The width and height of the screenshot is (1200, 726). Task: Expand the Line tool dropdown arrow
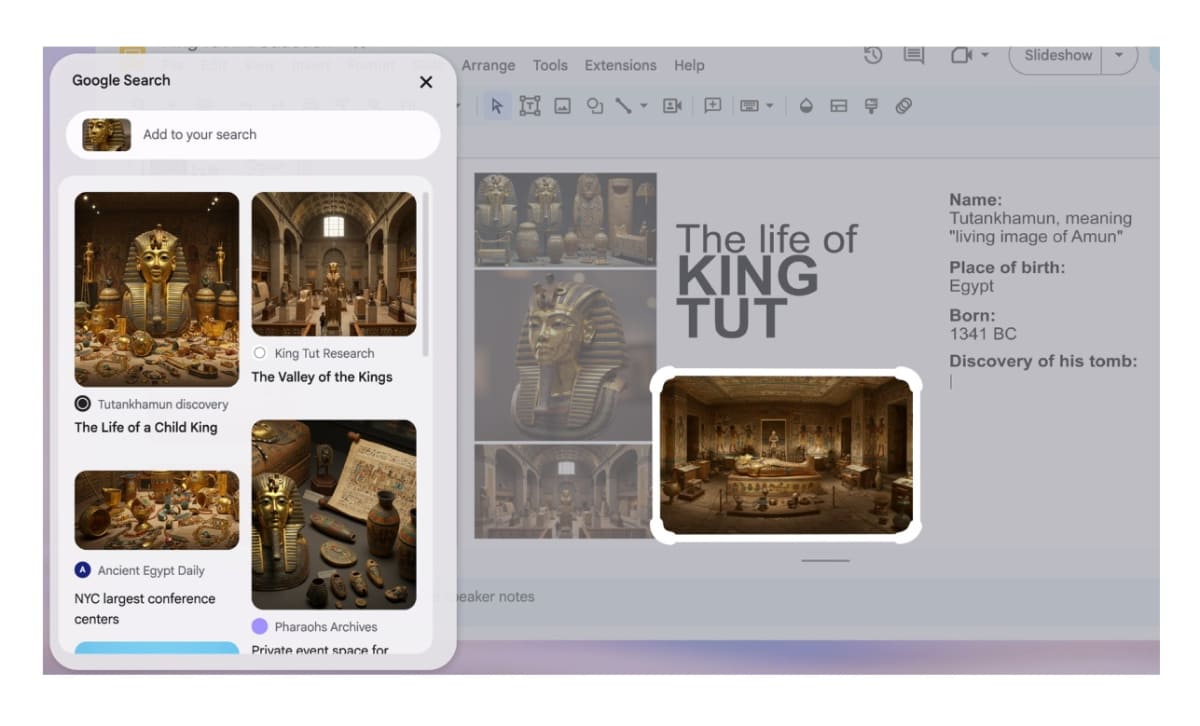pyautogui.click(x=643, y=106)
